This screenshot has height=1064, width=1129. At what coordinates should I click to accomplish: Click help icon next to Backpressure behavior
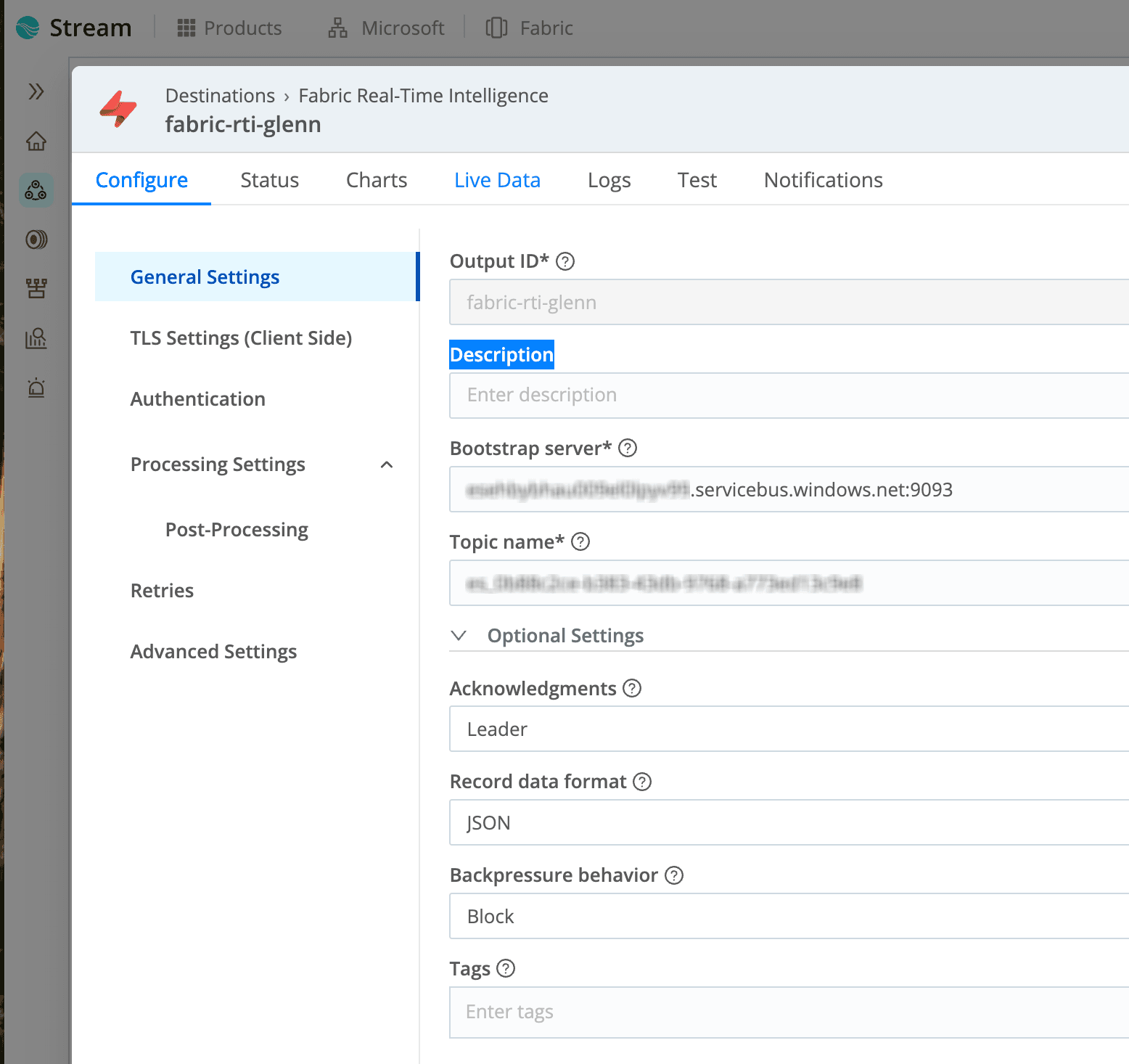(674, 875)
